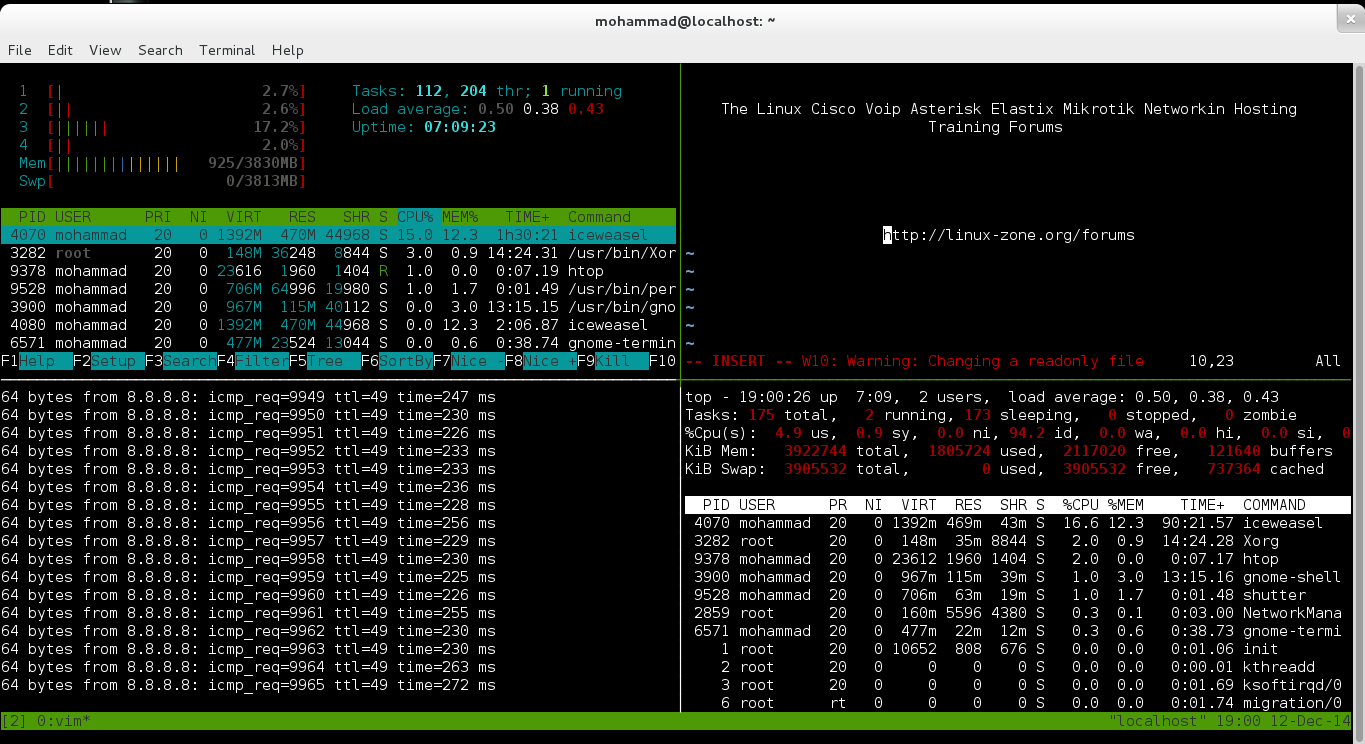Image resolution: width=1365 pixels, height=744 pixels.
Task: Sort by the CPU% column header in htop
Action: [415, 217]
